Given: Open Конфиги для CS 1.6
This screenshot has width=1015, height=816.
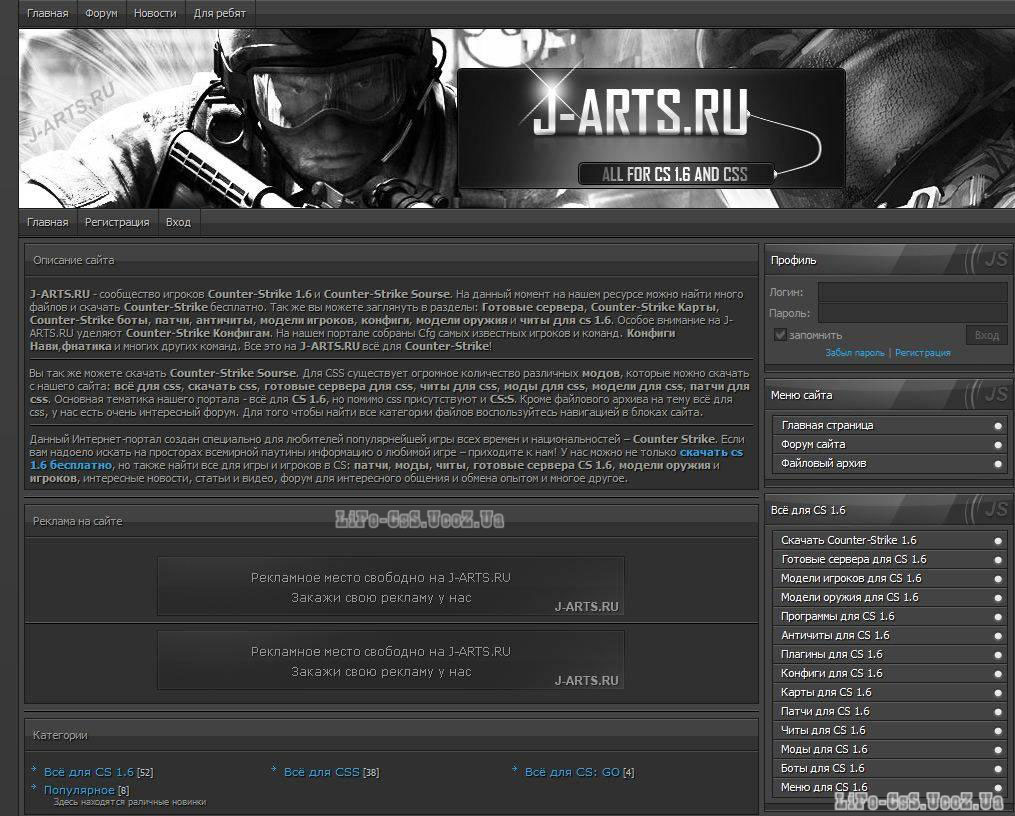Looking at the screenshot, I should click(x=890, y=673).
